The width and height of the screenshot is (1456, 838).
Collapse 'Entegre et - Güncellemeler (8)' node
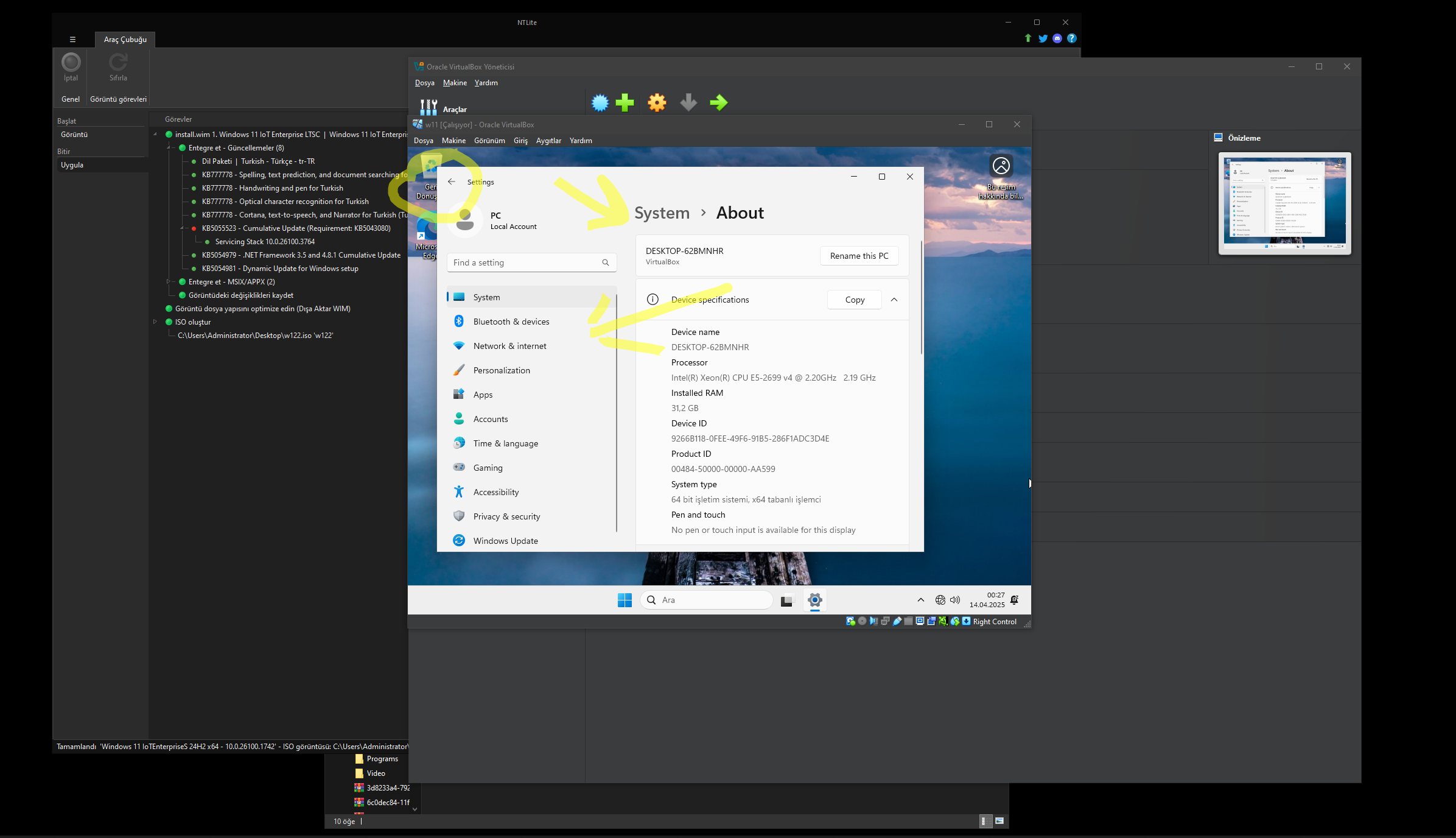(x=169, y=147)
